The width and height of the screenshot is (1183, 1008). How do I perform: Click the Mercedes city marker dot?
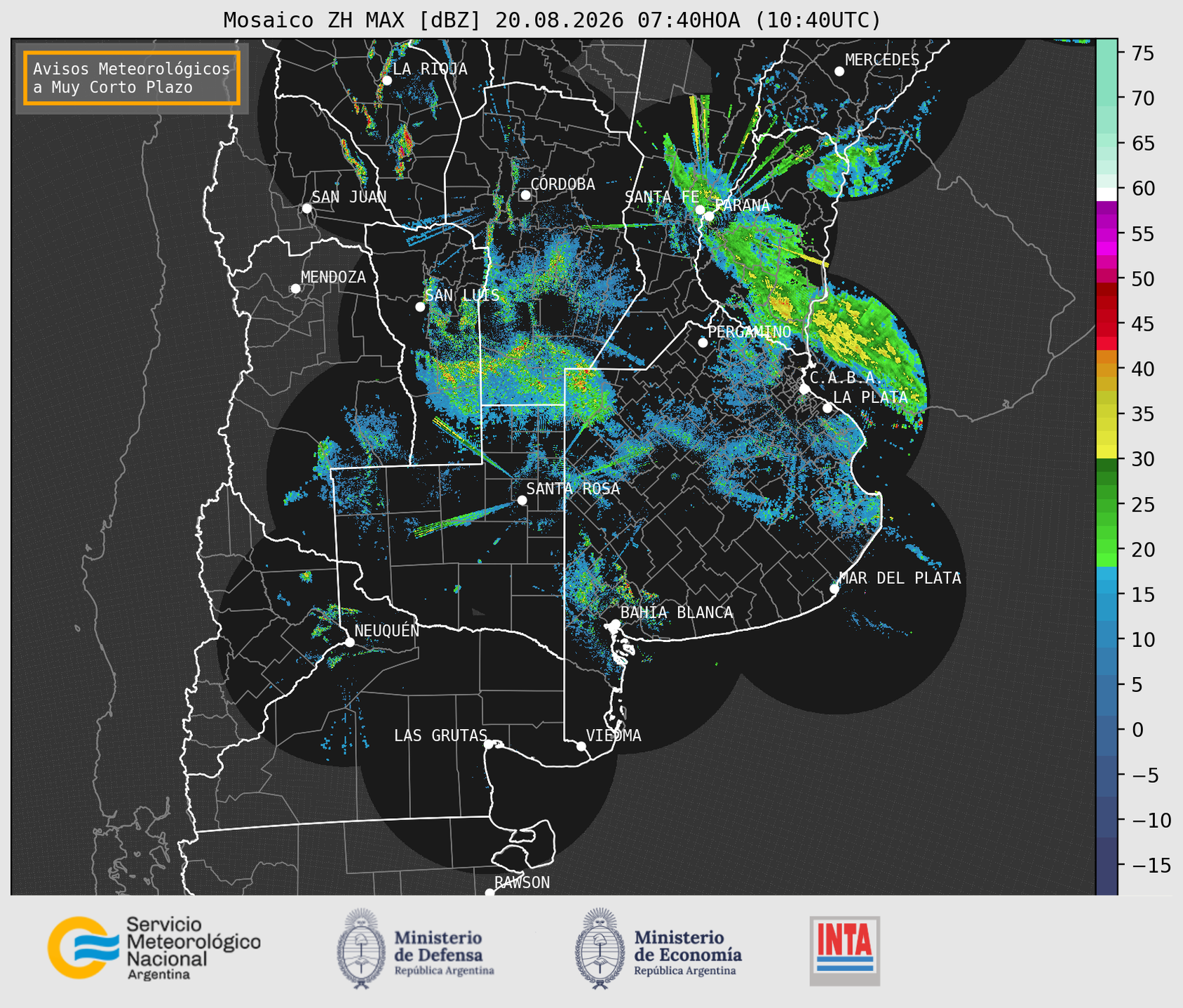pos(839,71)
